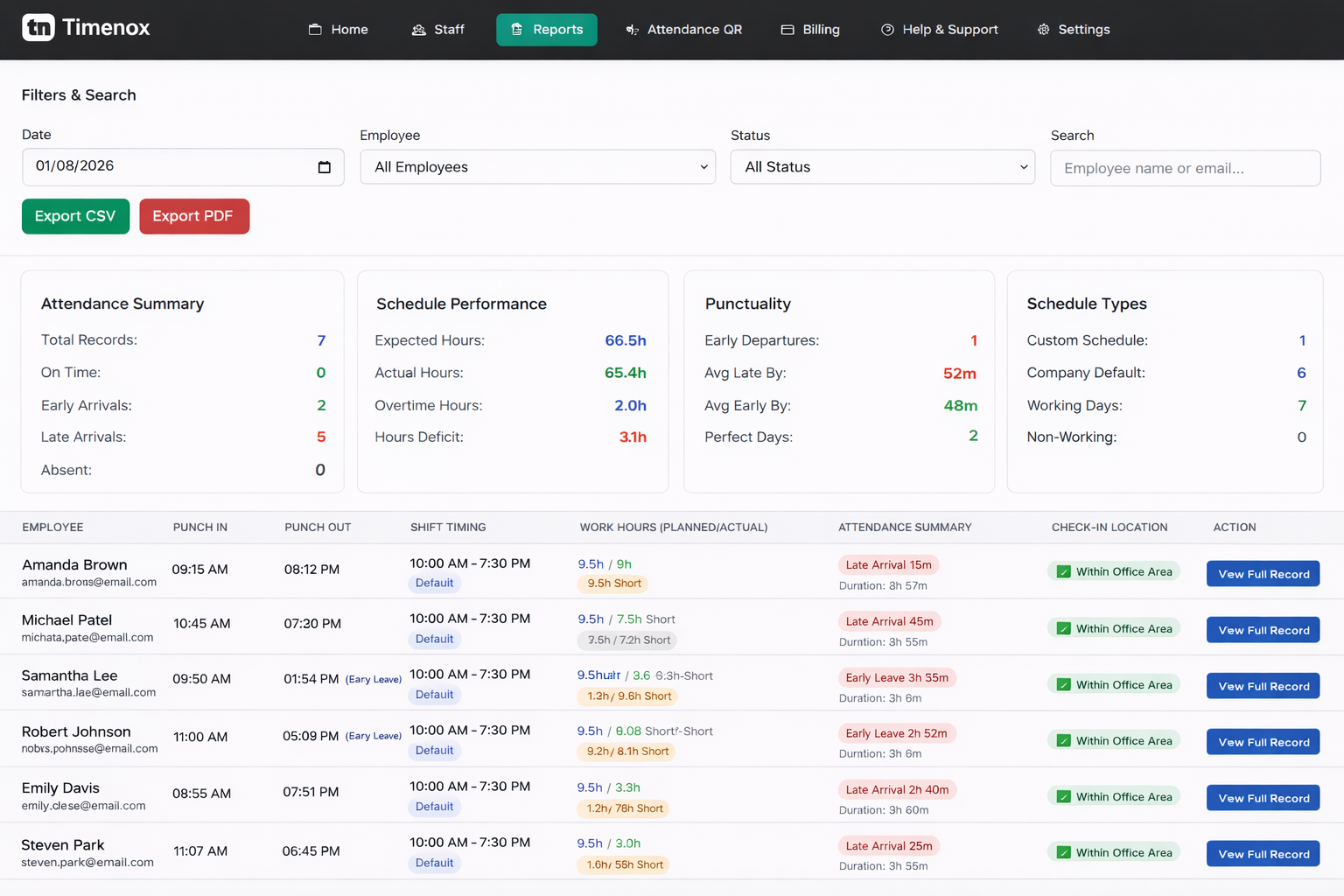
Task: Open Reports via the report icon
Action: click(514, 29)
